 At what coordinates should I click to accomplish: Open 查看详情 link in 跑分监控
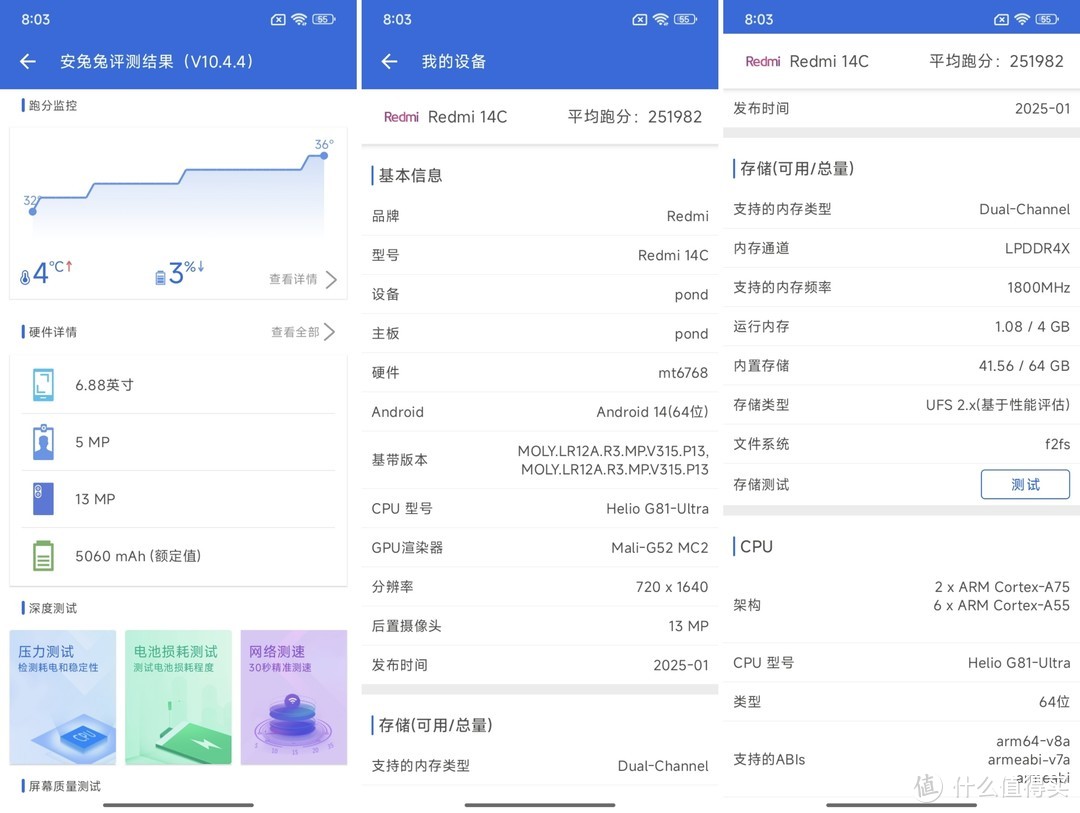[293, 279]
